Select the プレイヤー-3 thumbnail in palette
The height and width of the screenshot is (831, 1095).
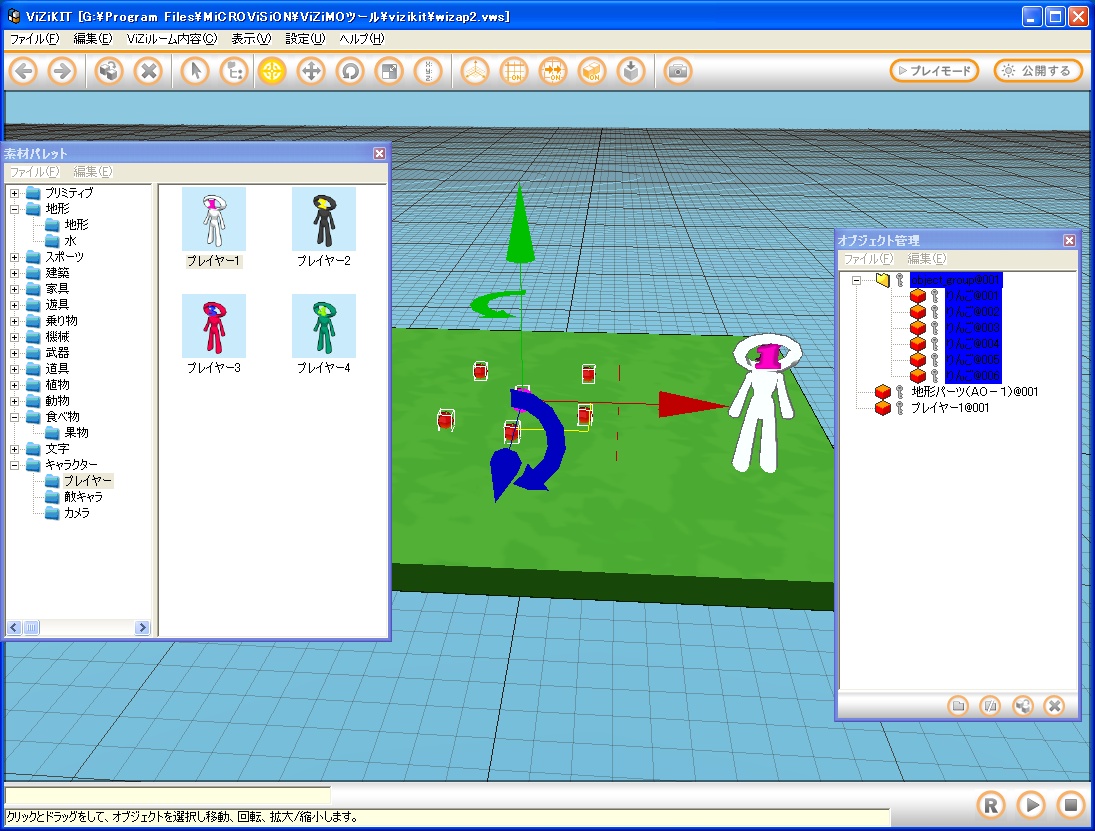pos(213,326)
